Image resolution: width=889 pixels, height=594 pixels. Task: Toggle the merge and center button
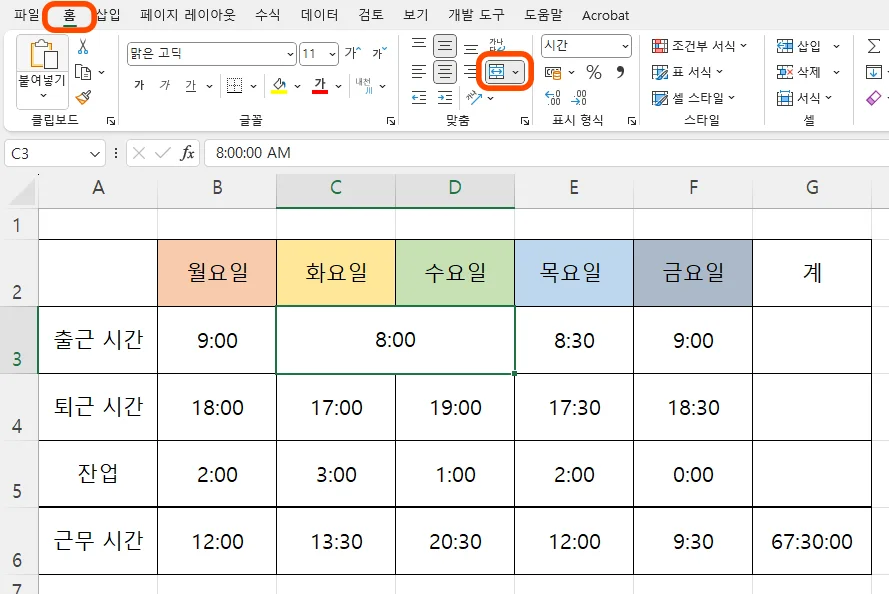496,72
